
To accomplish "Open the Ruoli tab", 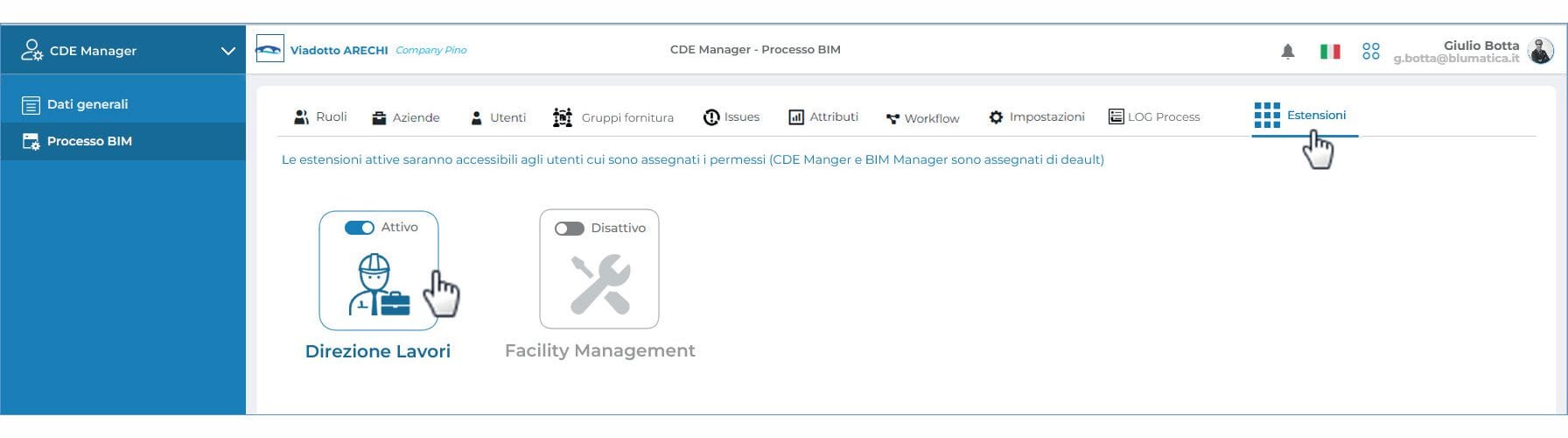I will pyautogui.click(x=321, y=117).
